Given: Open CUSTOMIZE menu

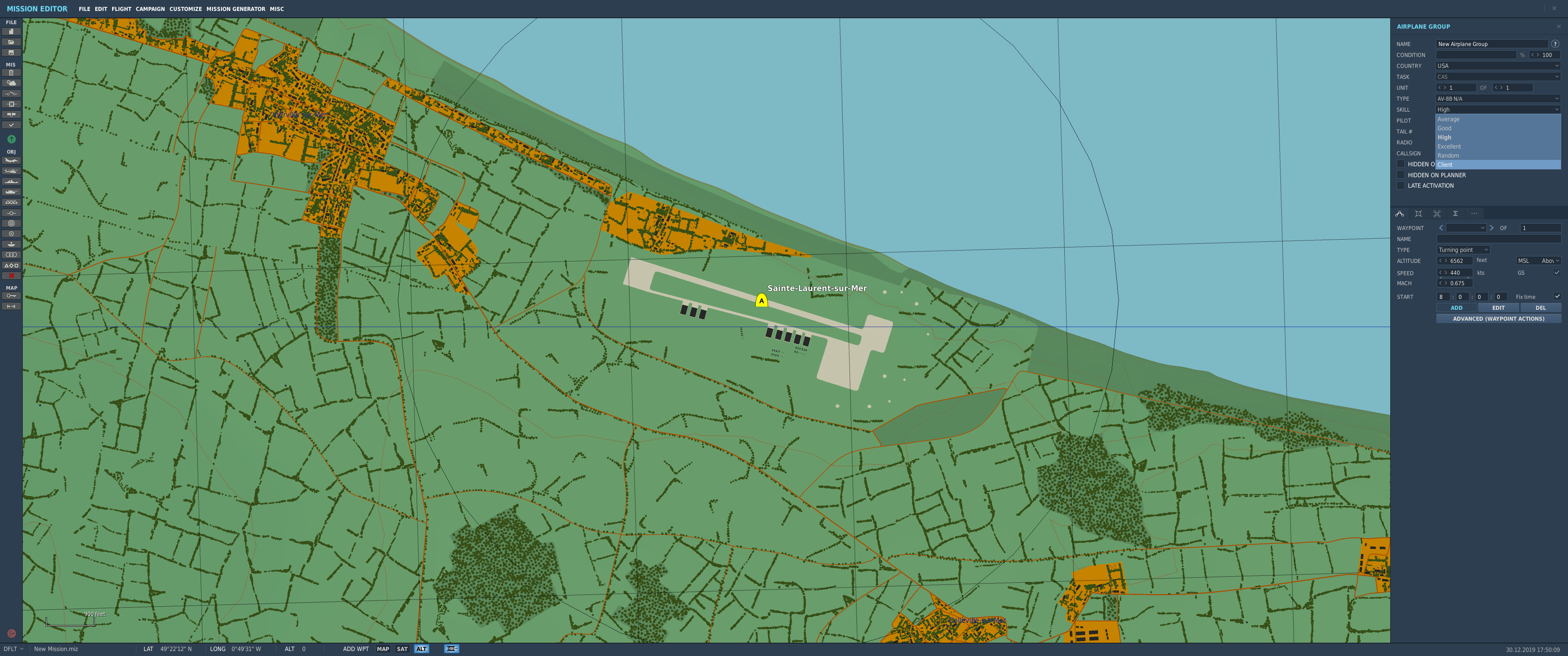Looking at the screenshot, I should coord(186,9).
